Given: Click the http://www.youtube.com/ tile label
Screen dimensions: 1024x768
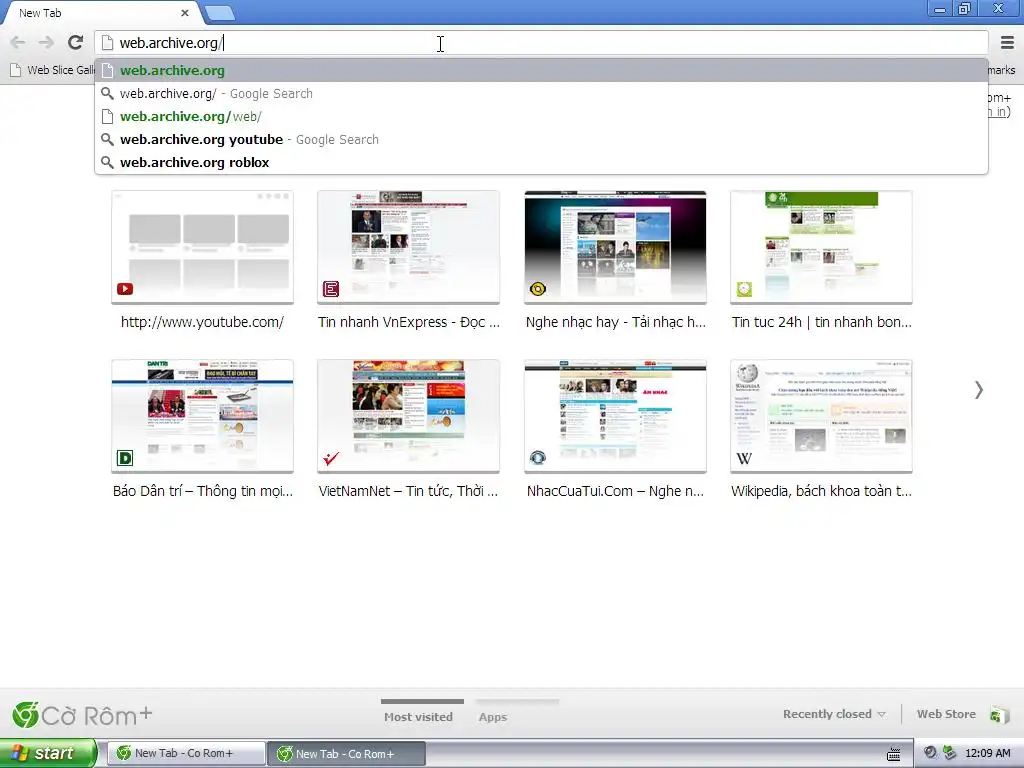Looking at the screenshot, I should pos(202,322).
